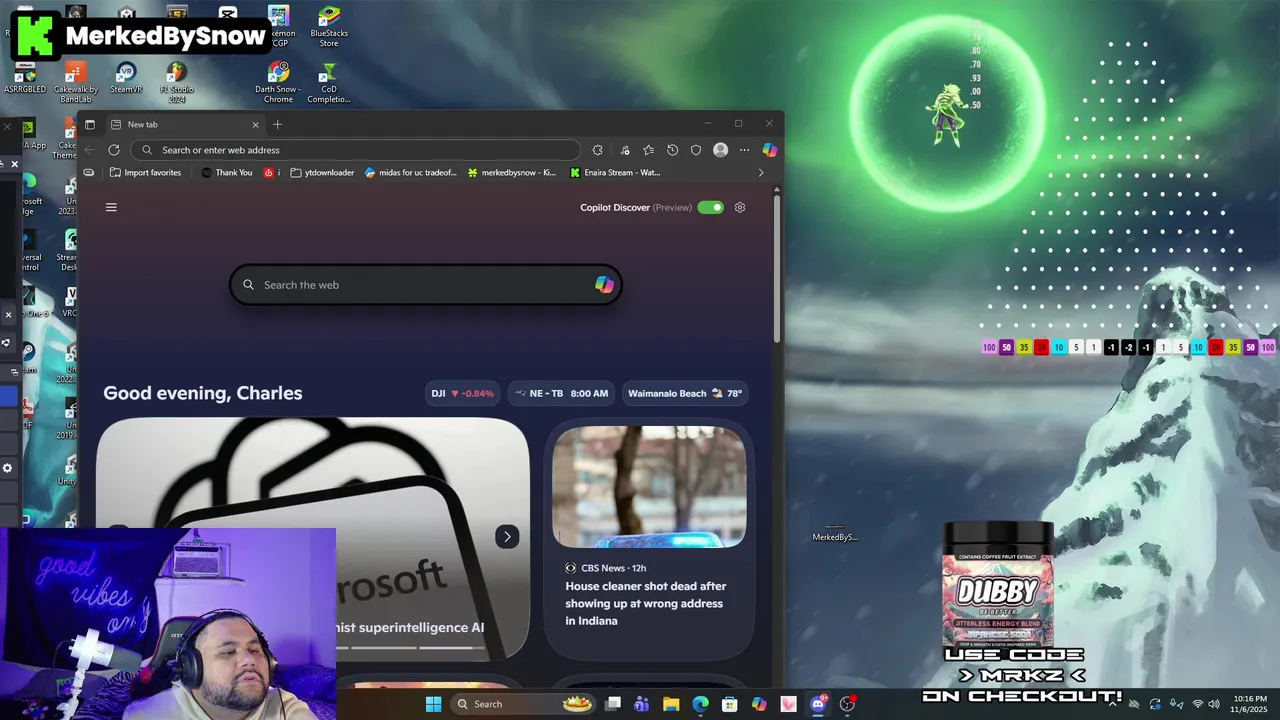The width and height of the screenshot is (1280, 720).
Task: Open merkedbysnow Kick bookmark
Action: click(x=512, y=172)
